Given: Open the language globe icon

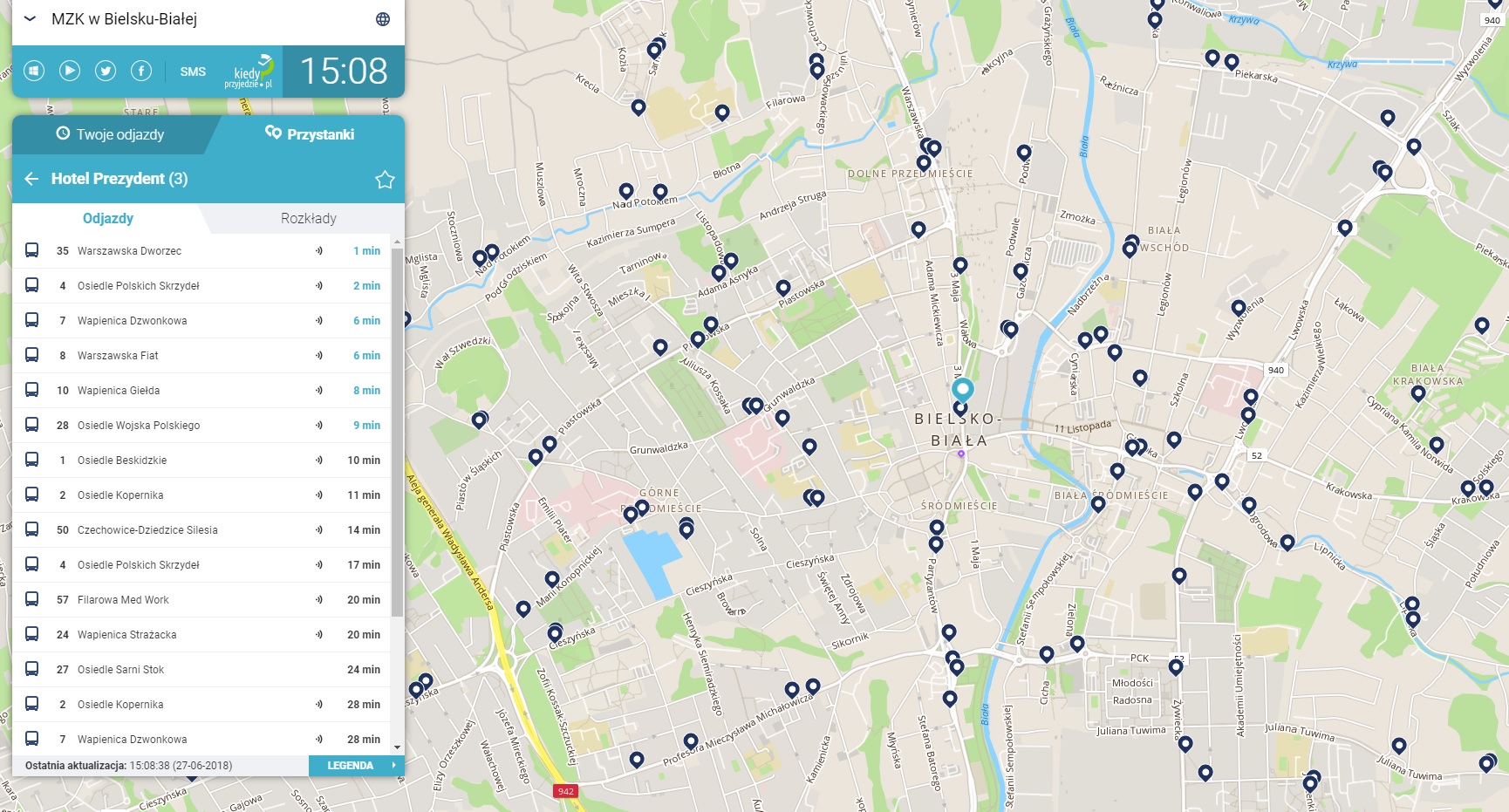Looking at the screenshot, I should [x=383, y=19].
